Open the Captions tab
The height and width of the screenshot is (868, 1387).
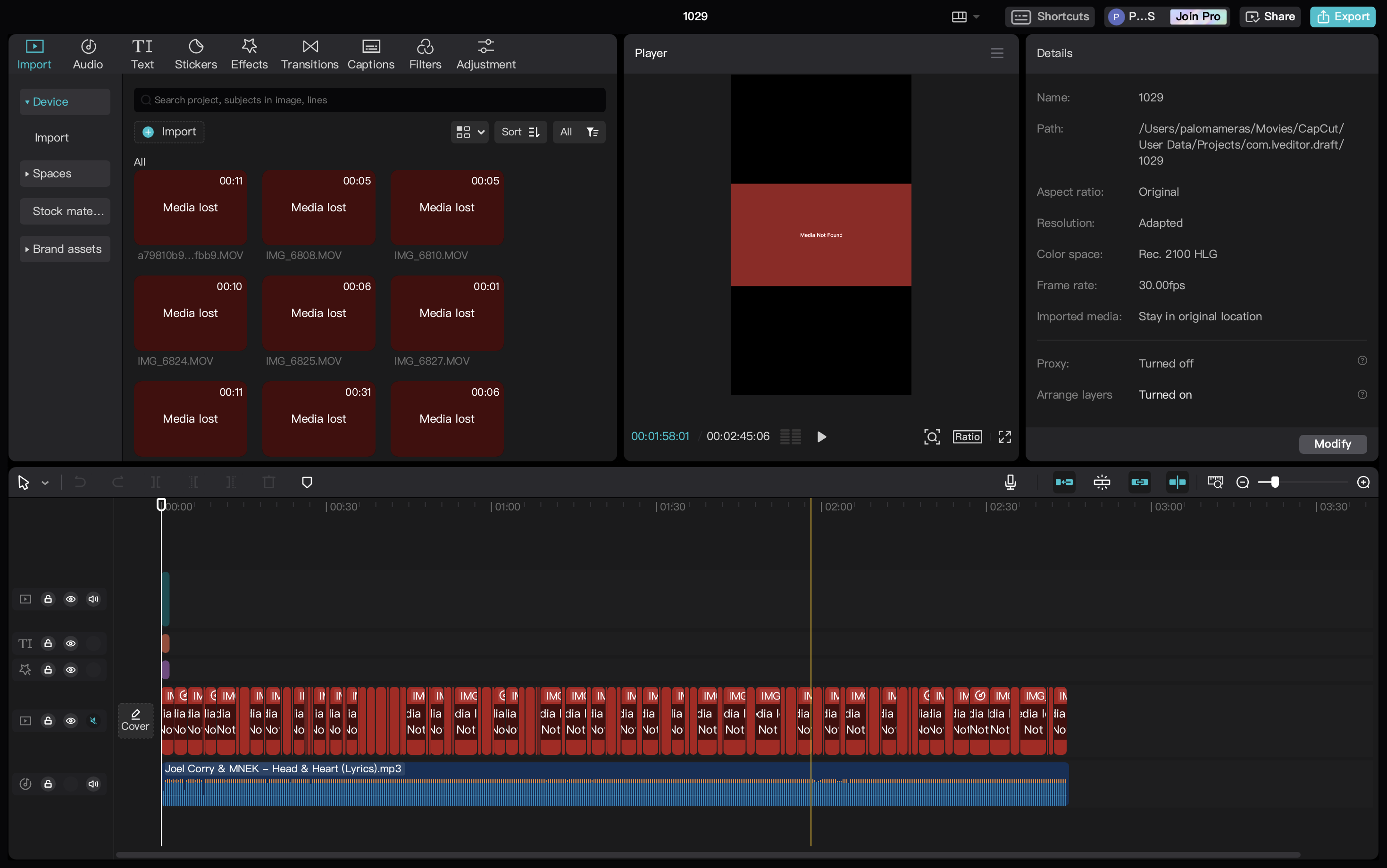pos(370,54)
